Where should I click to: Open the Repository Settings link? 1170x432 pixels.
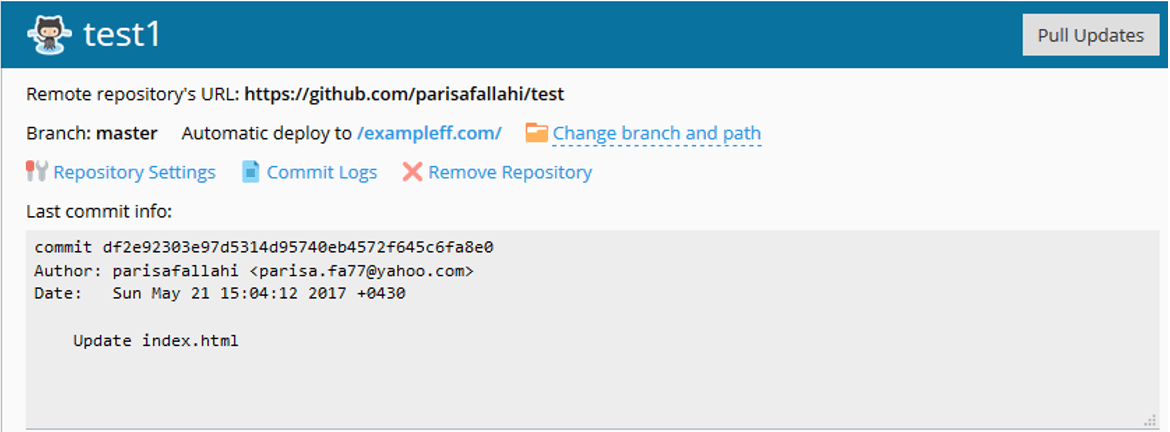pyautogui.click(x=134, y=172)
